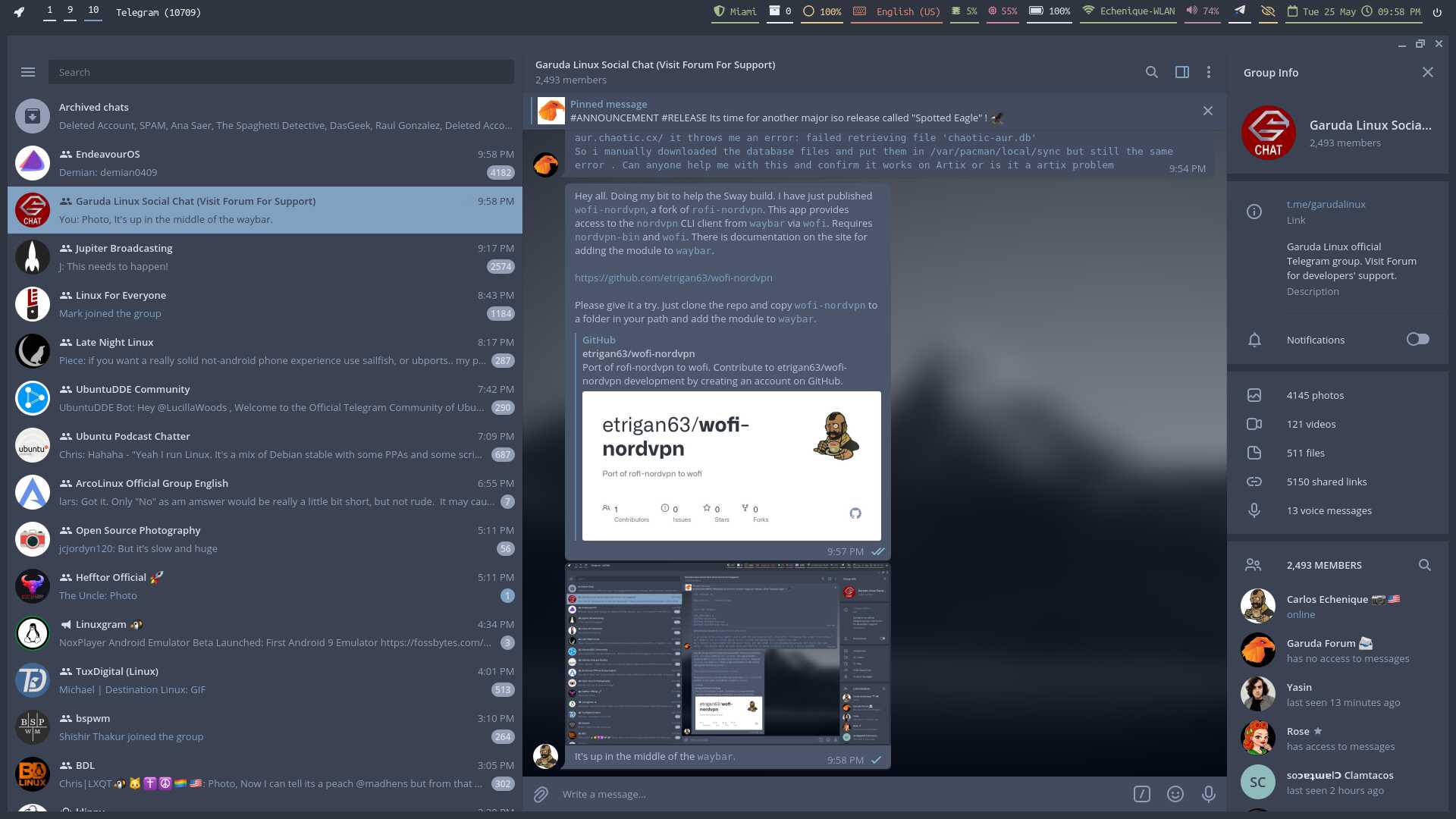Screen dimensions: 1456x819
Task: Toggle group Notifications switch
Action: pos(1417,339)
